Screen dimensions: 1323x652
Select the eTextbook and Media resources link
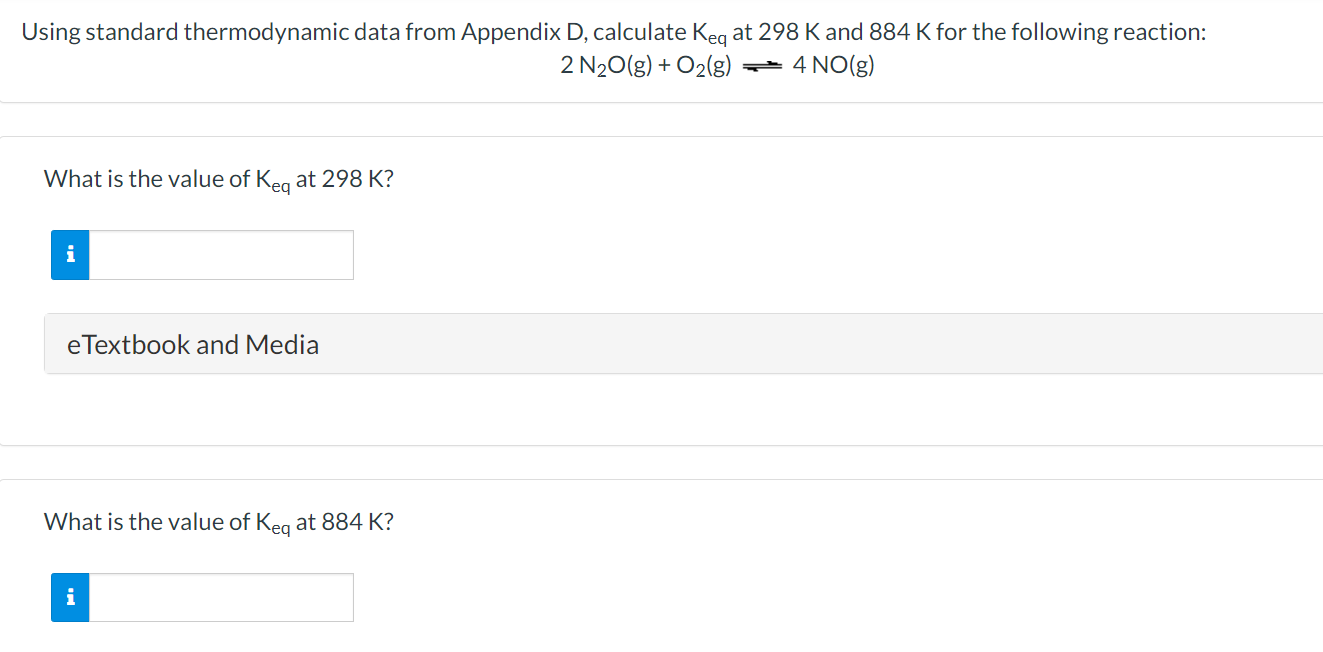coord(193,344)
